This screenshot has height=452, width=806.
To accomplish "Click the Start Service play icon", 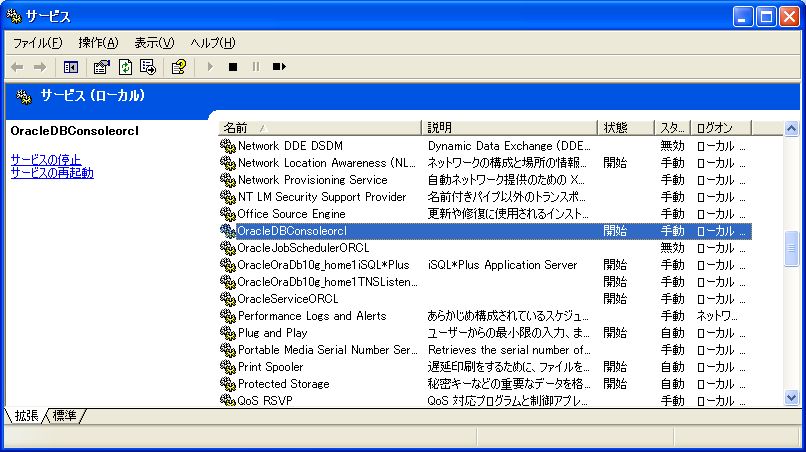I will pyautogui.click(x=210, y=67).
